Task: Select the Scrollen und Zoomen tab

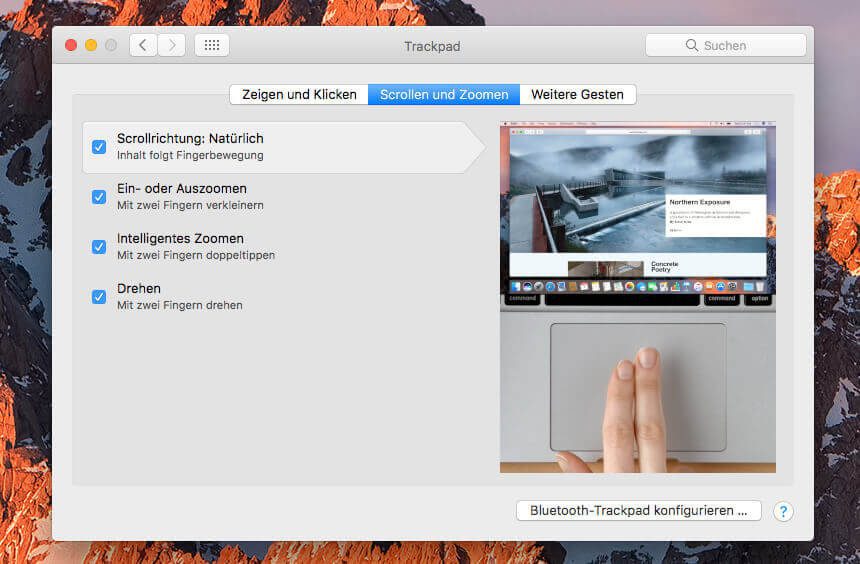Action: click(x=443, y=95)
